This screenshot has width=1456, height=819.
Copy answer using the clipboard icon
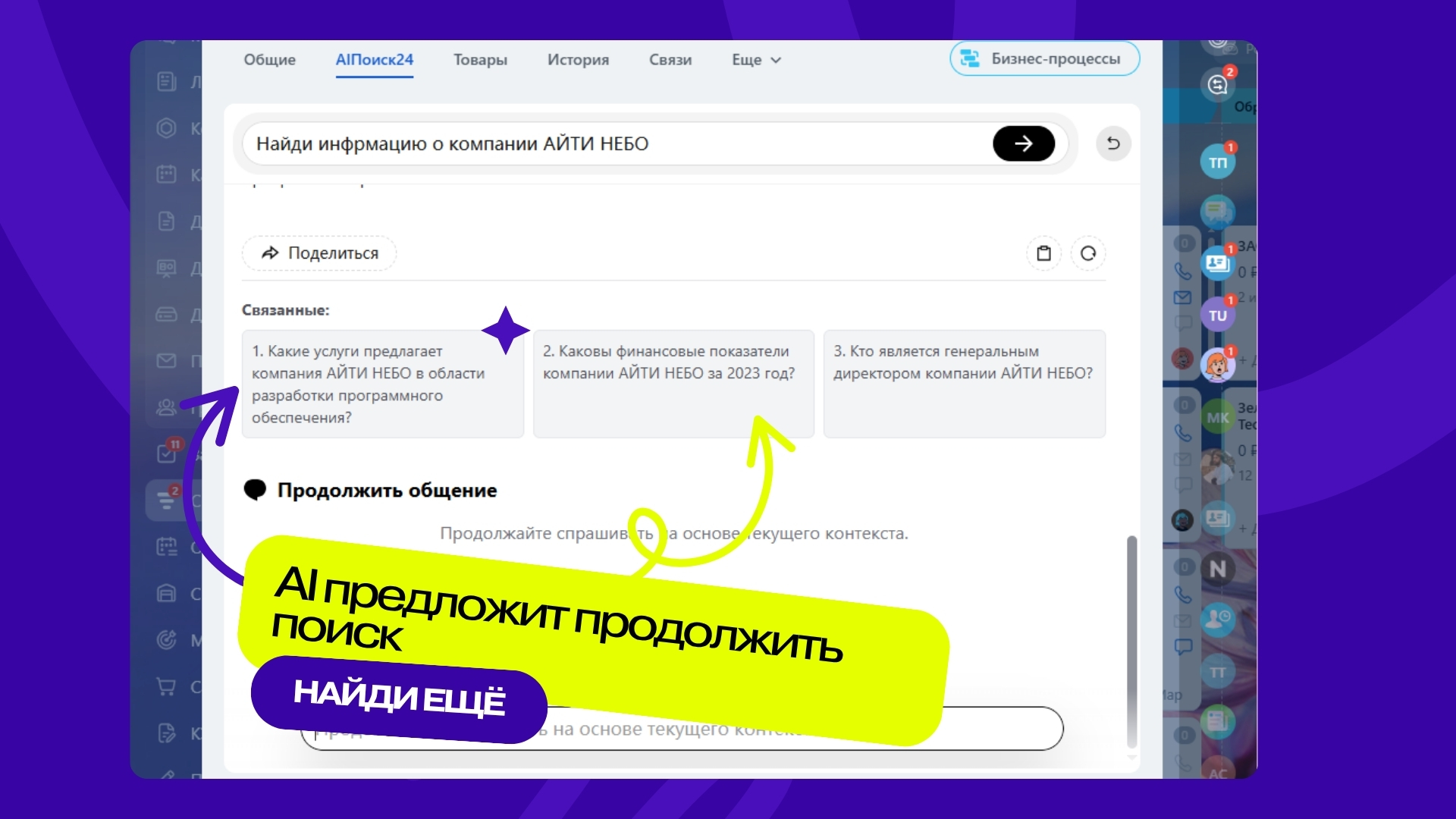1044,253
